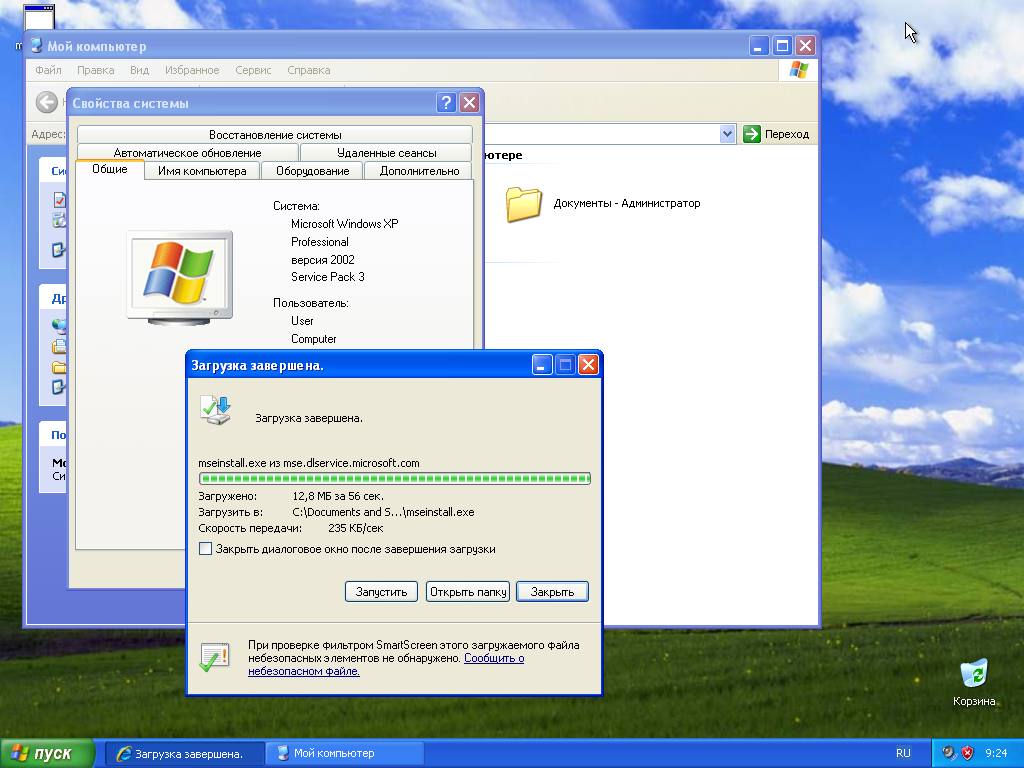
Task: Click the green download progress bar
Action: 394,479
